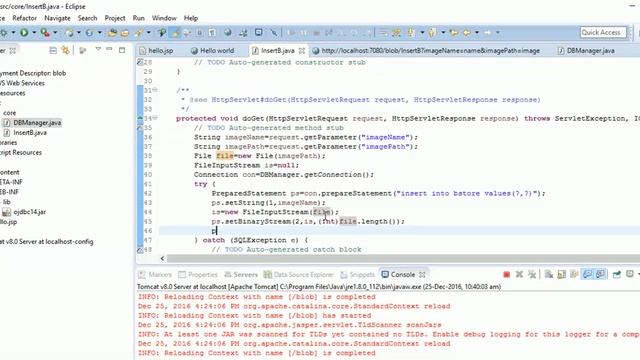The width and height of the screenshot is (640, 360).
Task: Click into the Quick Access field
Action: (603, 32)
